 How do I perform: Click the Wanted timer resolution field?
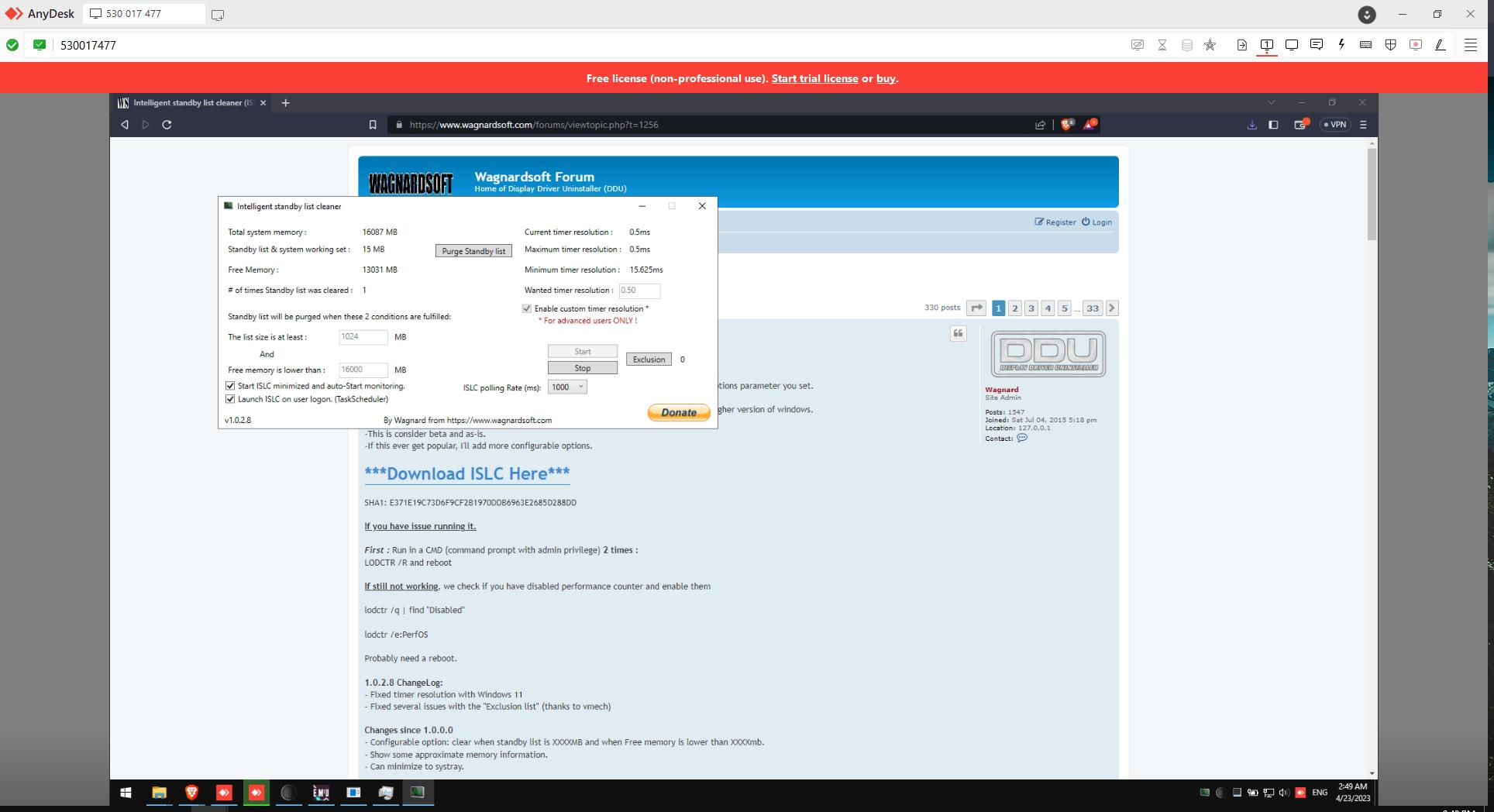click(639, 291)
